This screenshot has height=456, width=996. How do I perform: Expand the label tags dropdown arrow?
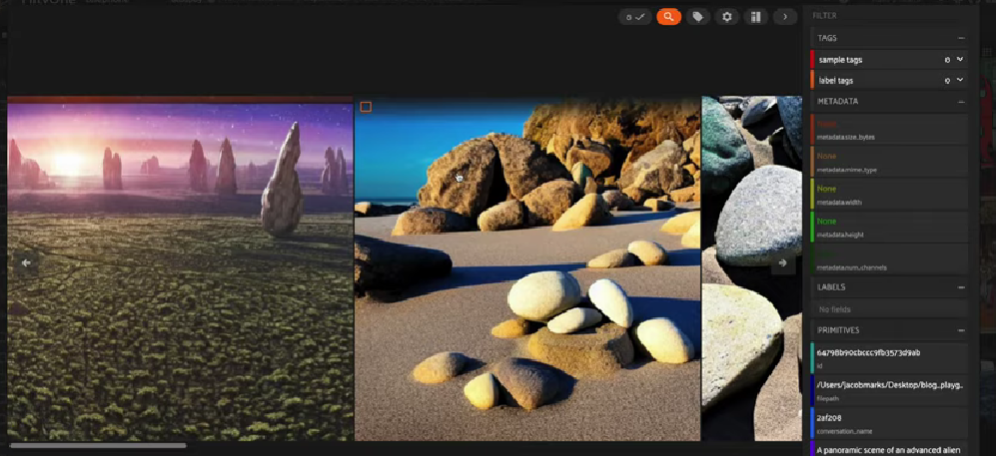tap(960, 80)
